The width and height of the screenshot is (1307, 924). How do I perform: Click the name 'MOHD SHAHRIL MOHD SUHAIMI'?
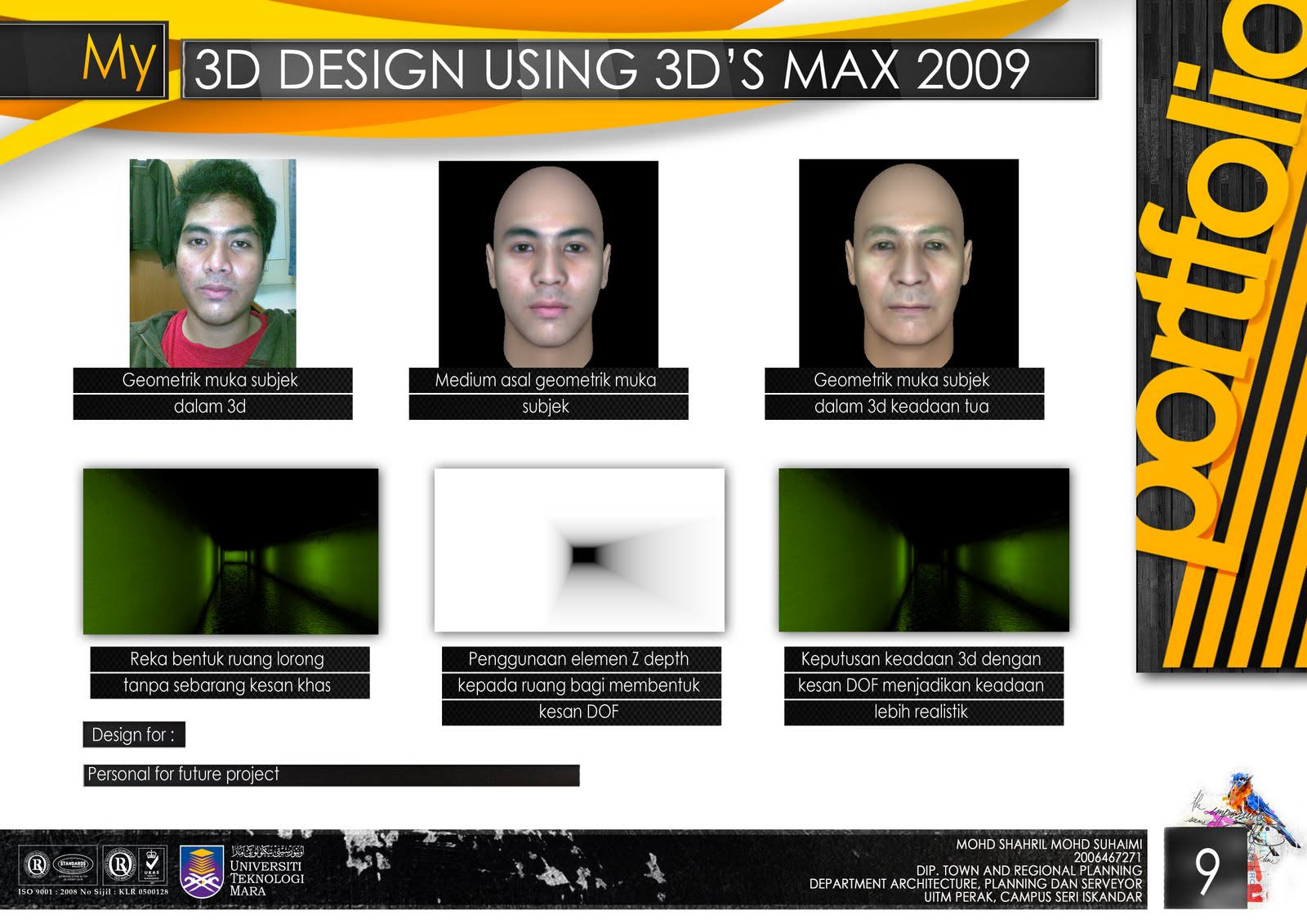click(x=1049, y=844)
